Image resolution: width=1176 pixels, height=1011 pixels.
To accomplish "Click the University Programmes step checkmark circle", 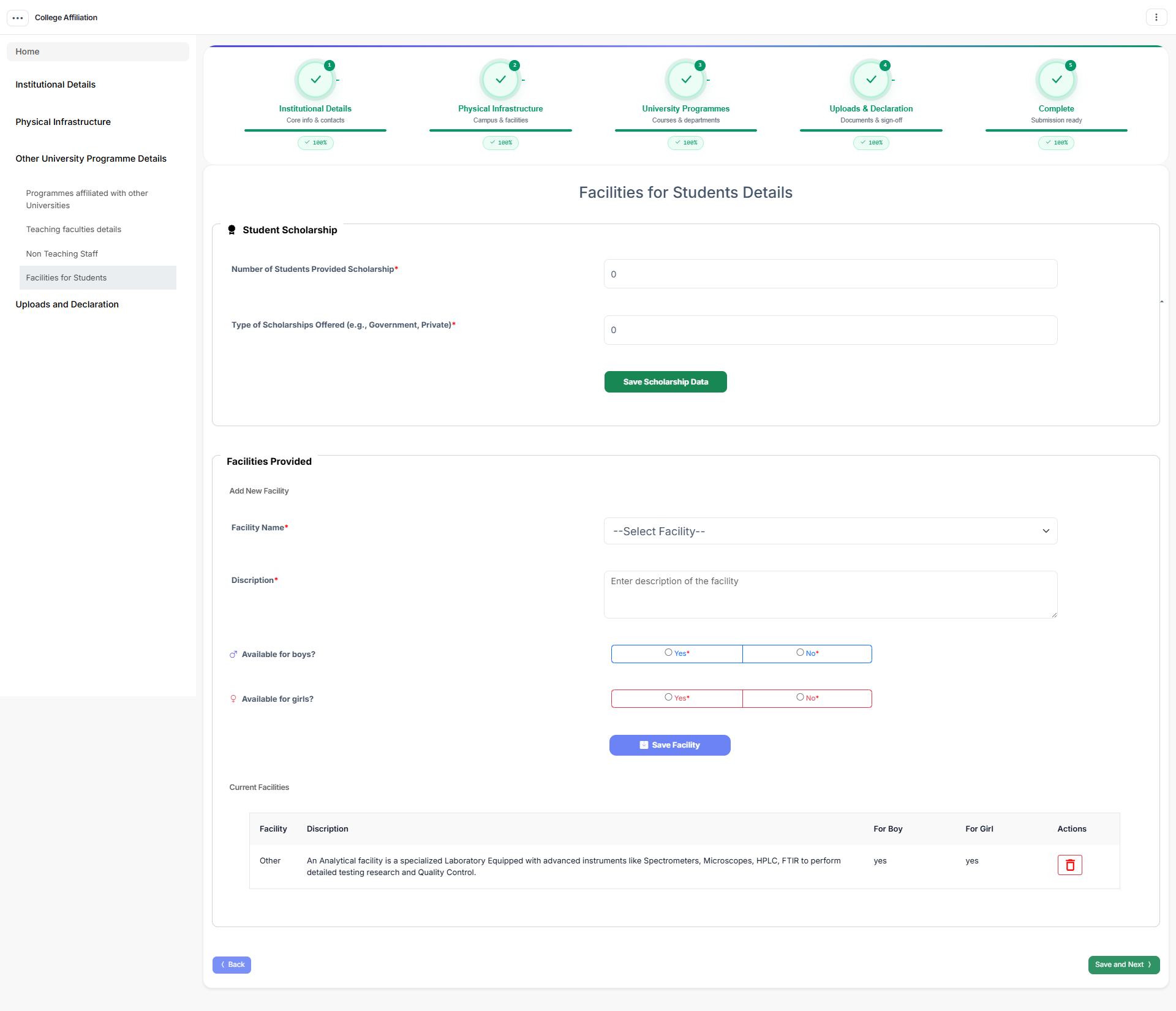I will pyautogui.click(x=686, y=80).
